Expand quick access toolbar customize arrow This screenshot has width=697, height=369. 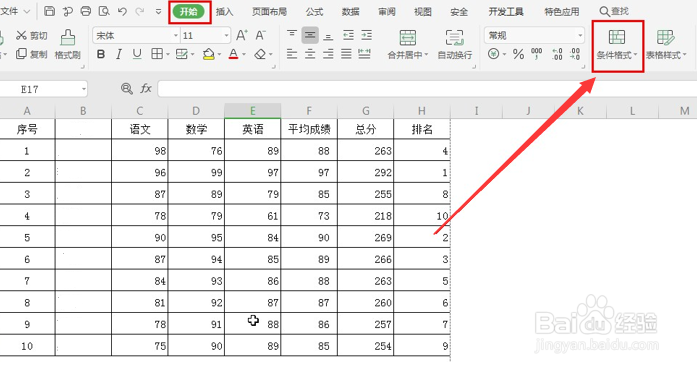coord(158,12)
